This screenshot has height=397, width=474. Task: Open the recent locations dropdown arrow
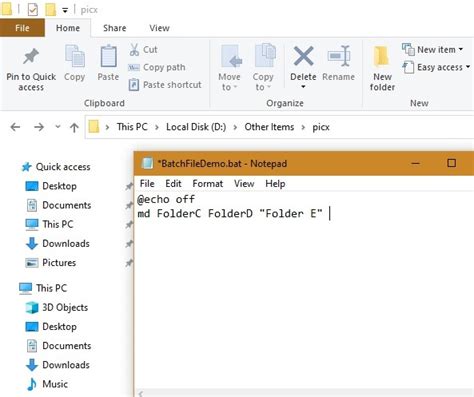(58, 127)
